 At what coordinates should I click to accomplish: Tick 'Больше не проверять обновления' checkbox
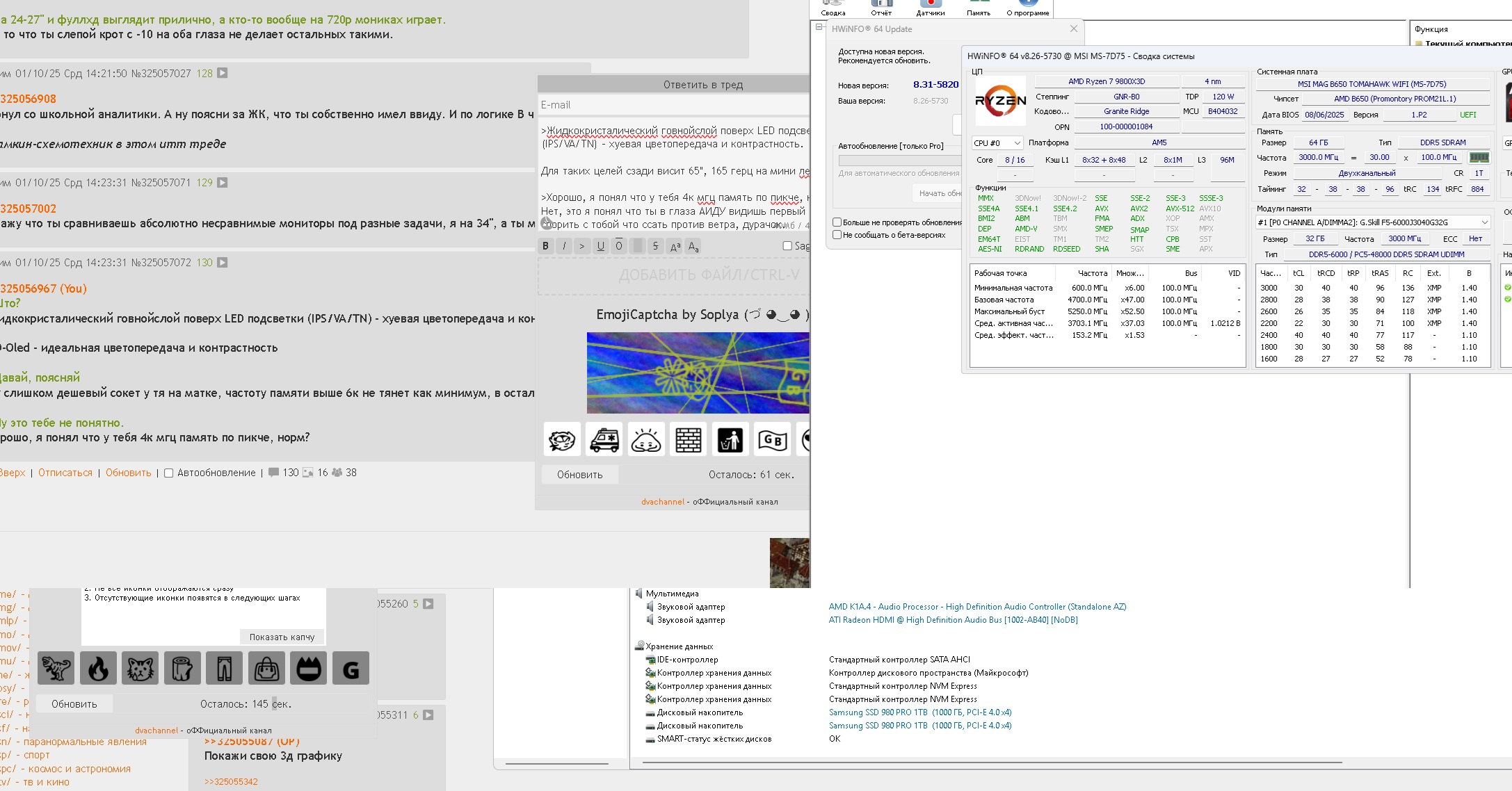[x=837, y=222]
